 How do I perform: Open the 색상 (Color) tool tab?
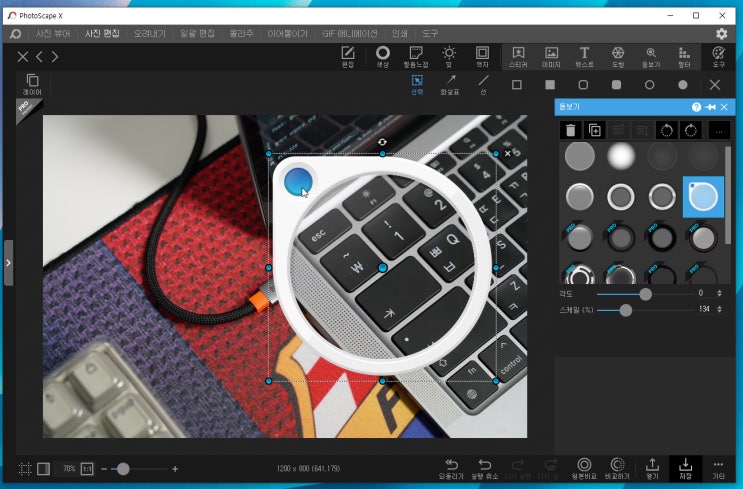click(x=382, y=57)
